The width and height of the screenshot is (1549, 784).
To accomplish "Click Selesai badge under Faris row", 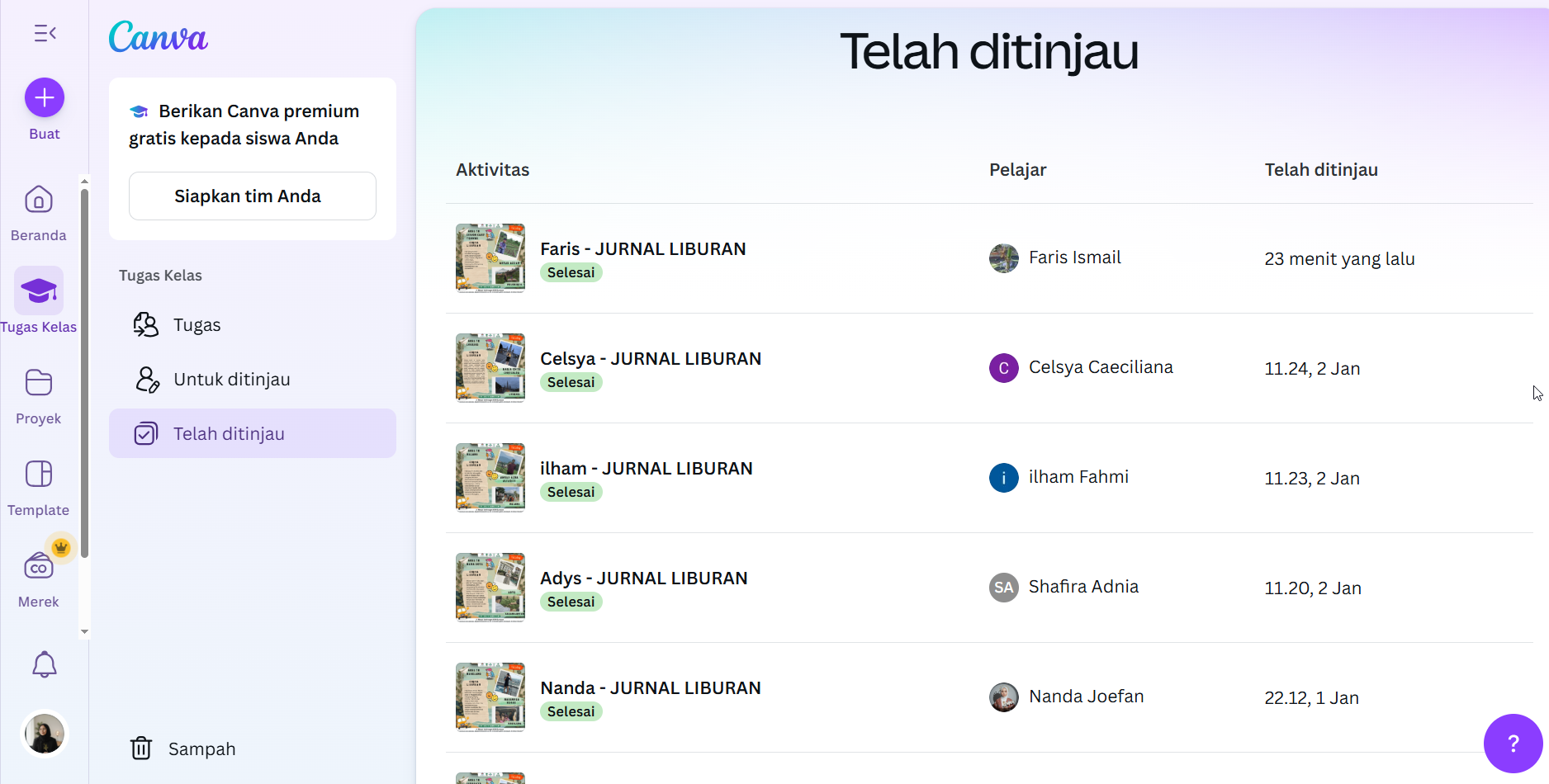I will point(571,273).
